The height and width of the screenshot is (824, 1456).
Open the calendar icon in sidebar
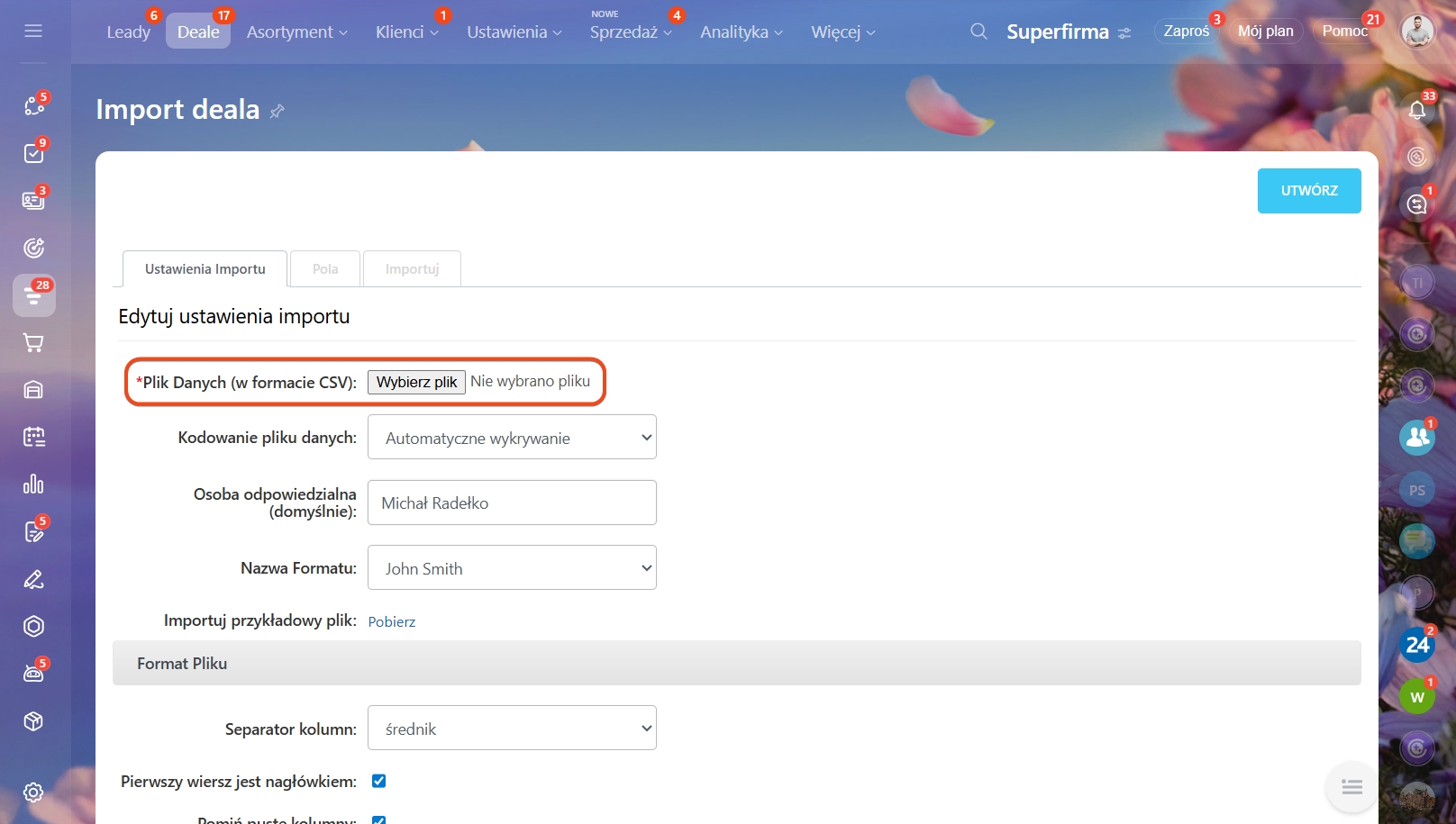(x=34, y=437)
